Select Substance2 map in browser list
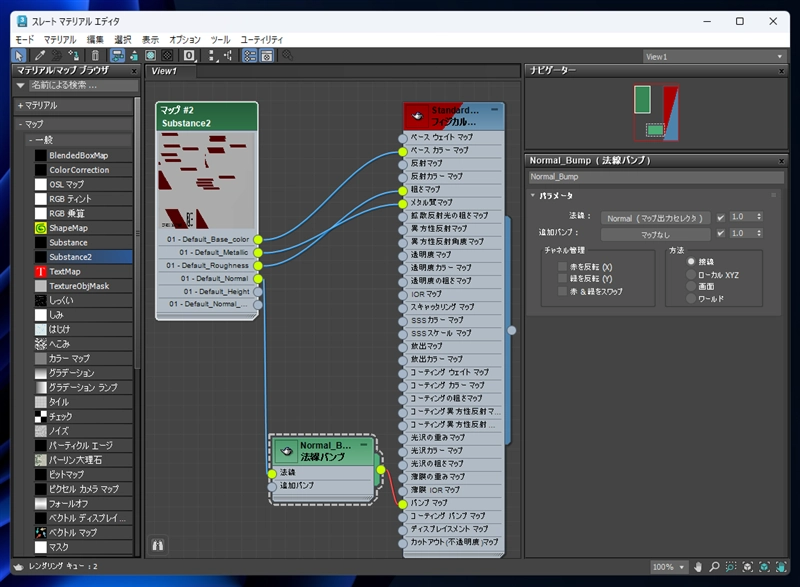Viewport: 800px width, 587px height. (x=68, y=257)
